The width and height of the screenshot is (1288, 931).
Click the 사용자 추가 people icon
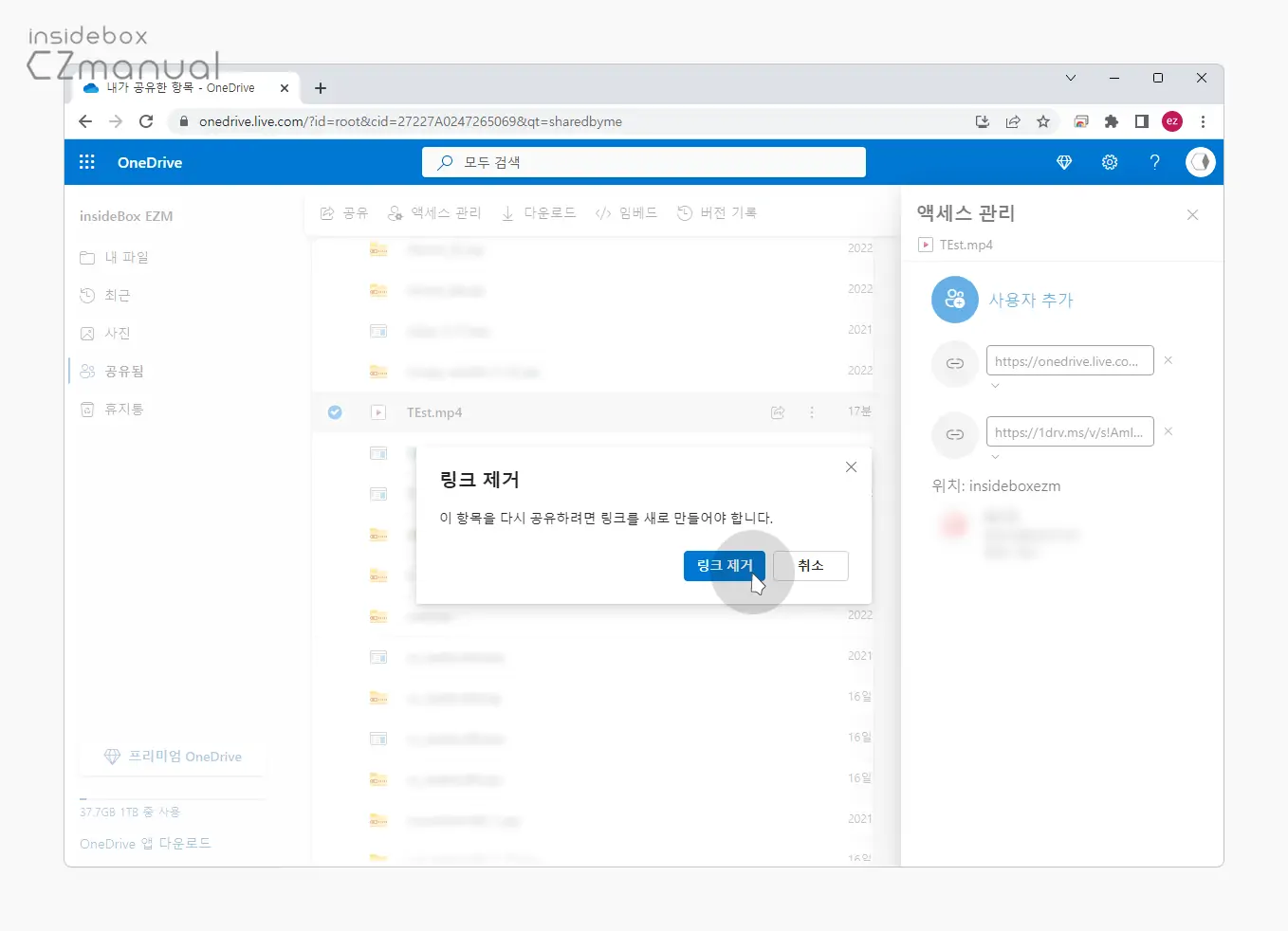coord(955,300)
